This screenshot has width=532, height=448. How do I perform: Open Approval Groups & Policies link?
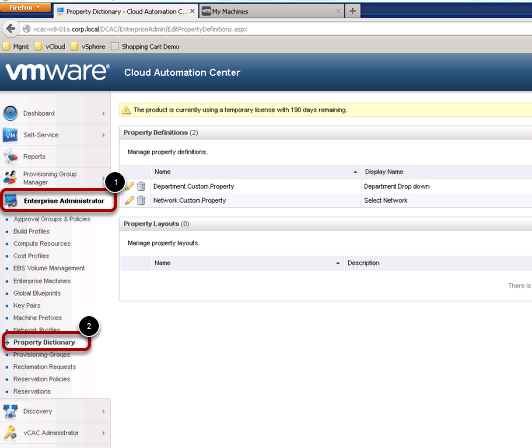pyautogui.click(x=52, y=219)
